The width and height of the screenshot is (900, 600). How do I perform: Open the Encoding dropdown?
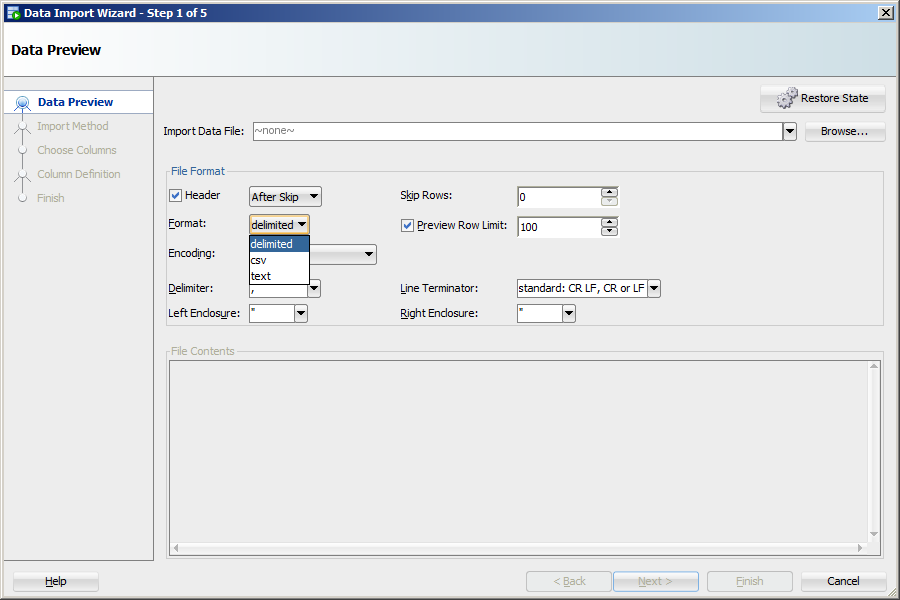pyautogui.click(x=368, y=254)
